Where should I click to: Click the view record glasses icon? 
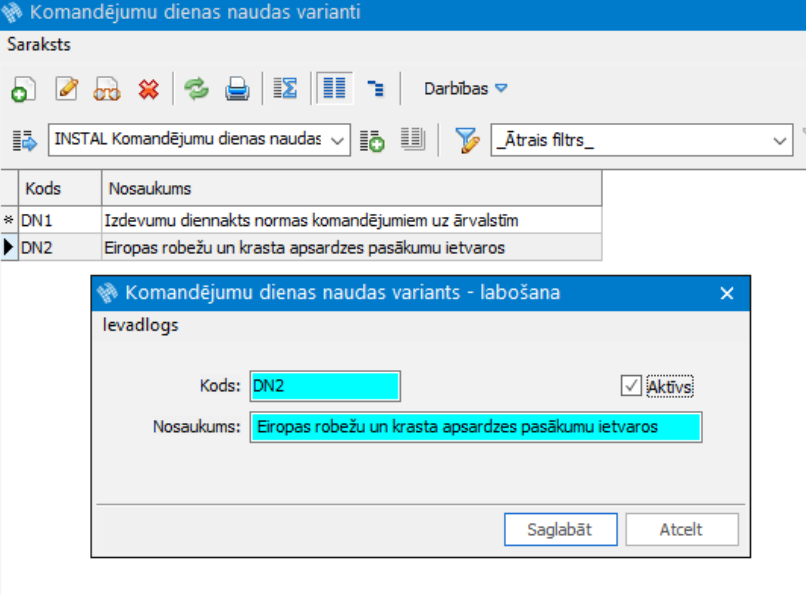(x=107, y=89)
